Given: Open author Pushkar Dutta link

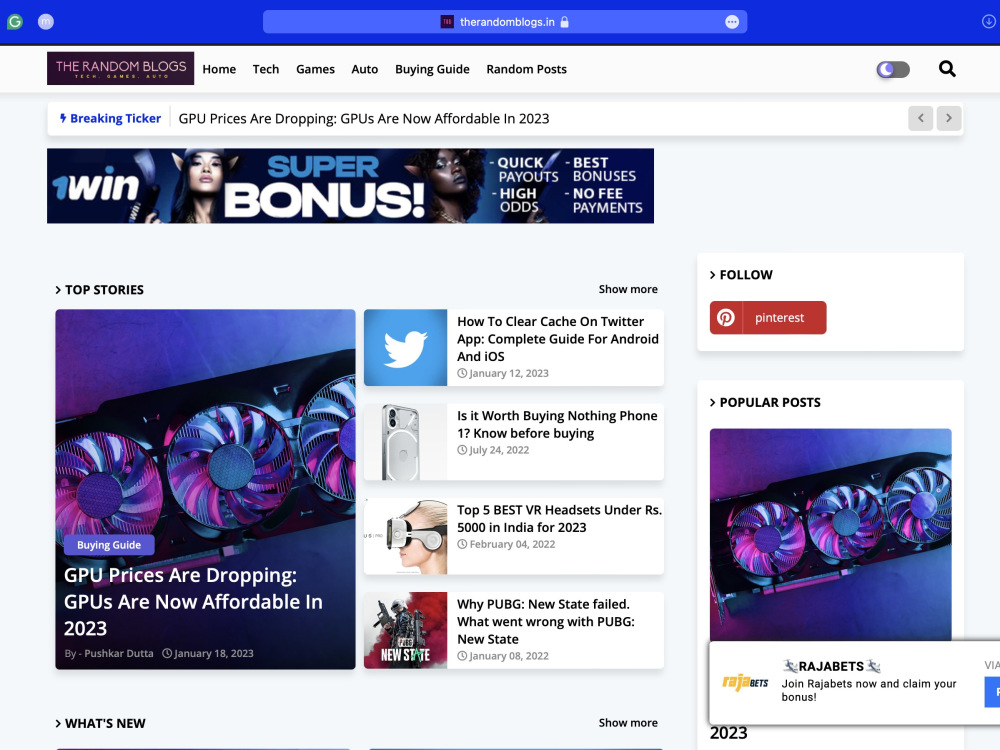Looking at the screenshot, I should [x=119, y=653].
